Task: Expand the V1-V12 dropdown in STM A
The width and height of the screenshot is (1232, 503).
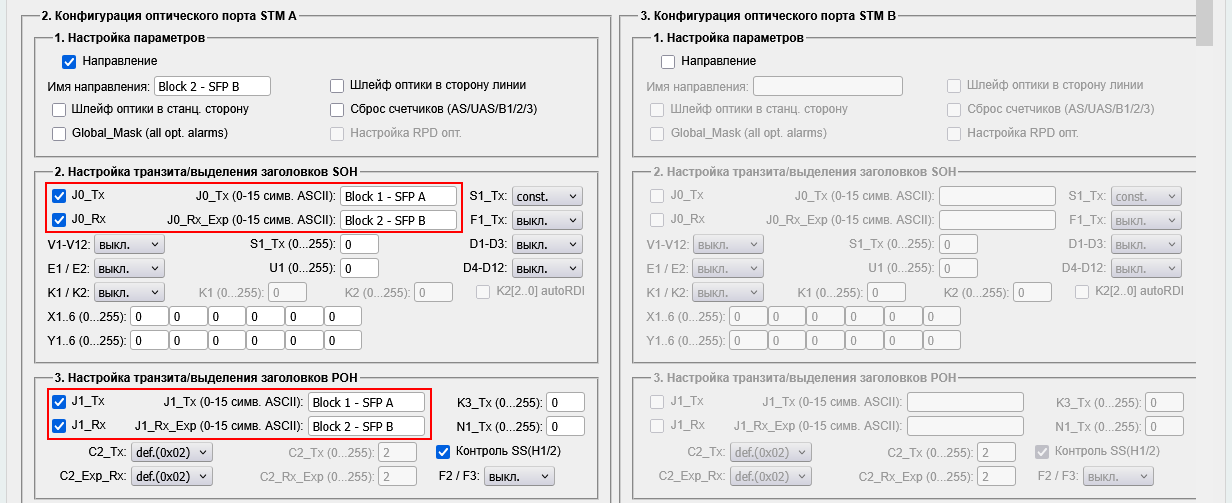Action: (129, 244)
